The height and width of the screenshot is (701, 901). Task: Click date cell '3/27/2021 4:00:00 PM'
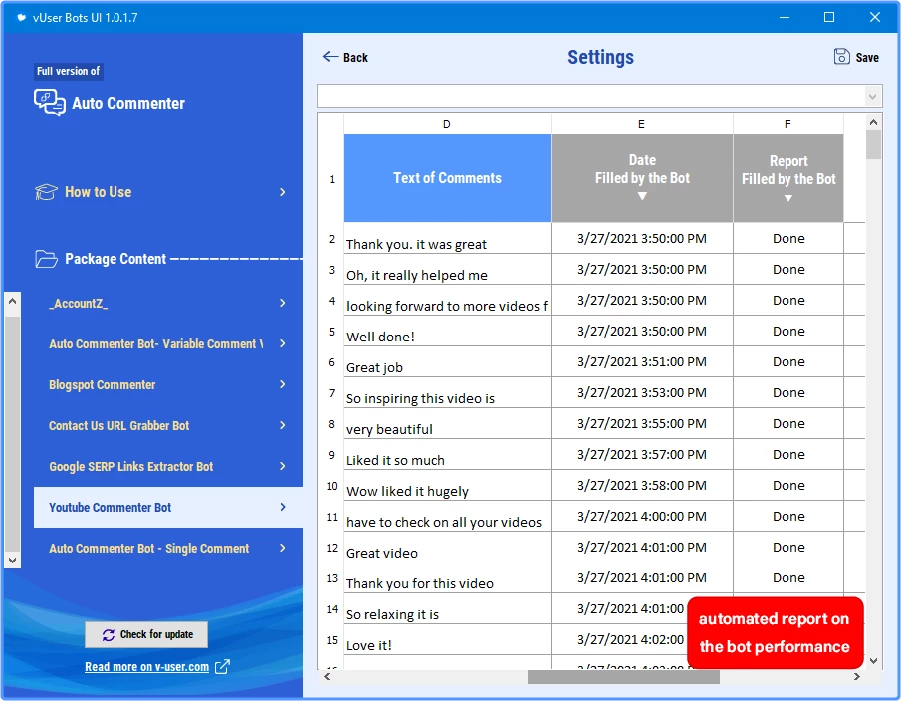coord(642,517)
